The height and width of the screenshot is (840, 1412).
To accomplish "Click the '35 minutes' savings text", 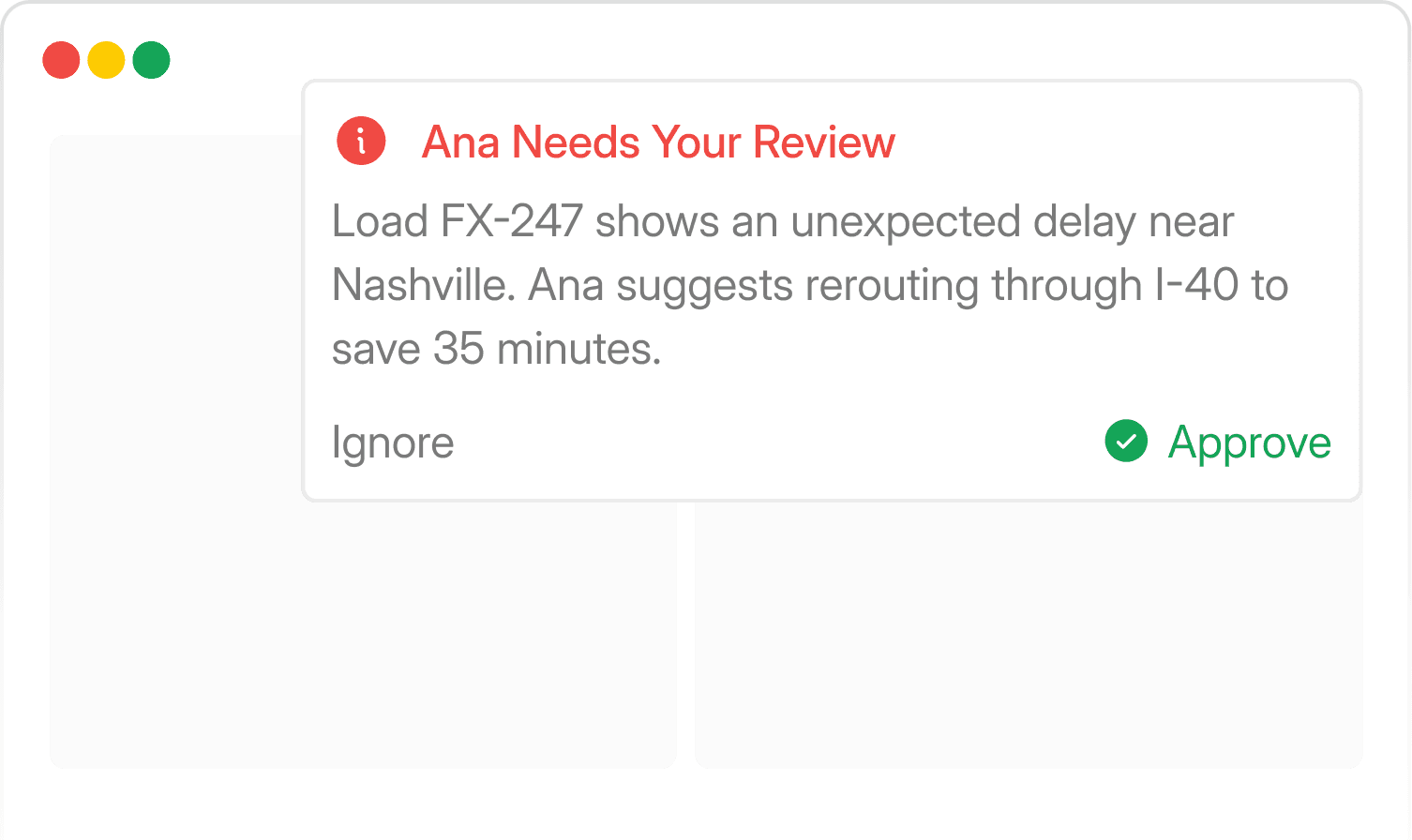I will [x=547, y=350].
